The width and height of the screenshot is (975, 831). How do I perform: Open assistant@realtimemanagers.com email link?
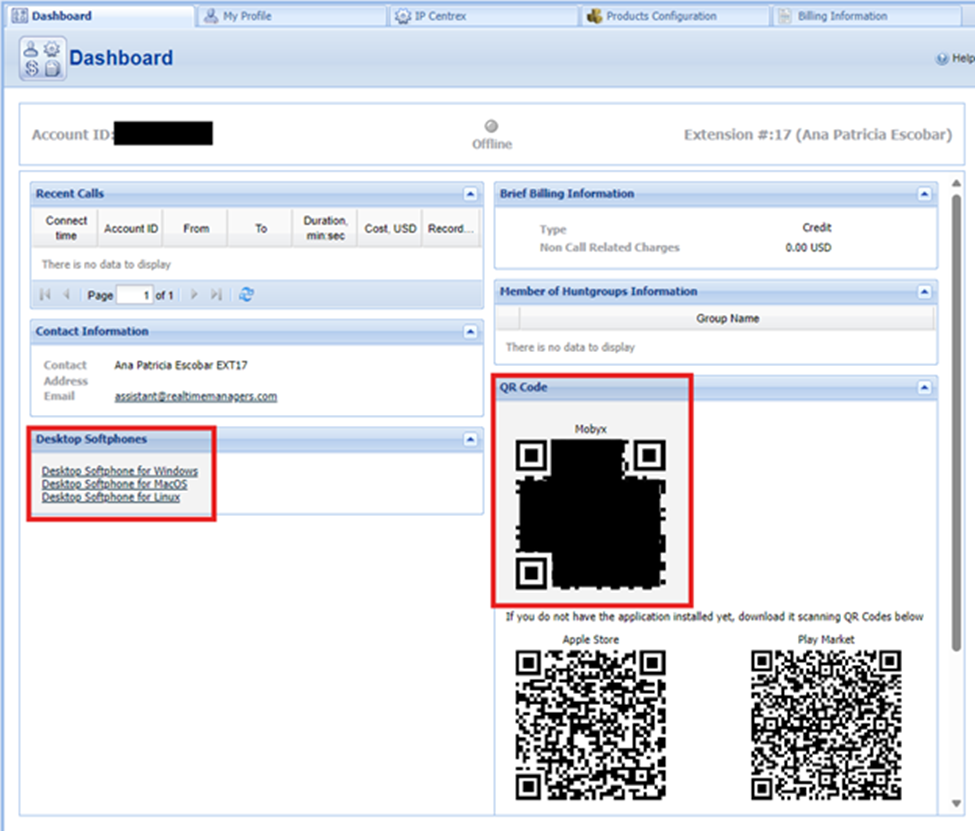click(x=196, y=397)
